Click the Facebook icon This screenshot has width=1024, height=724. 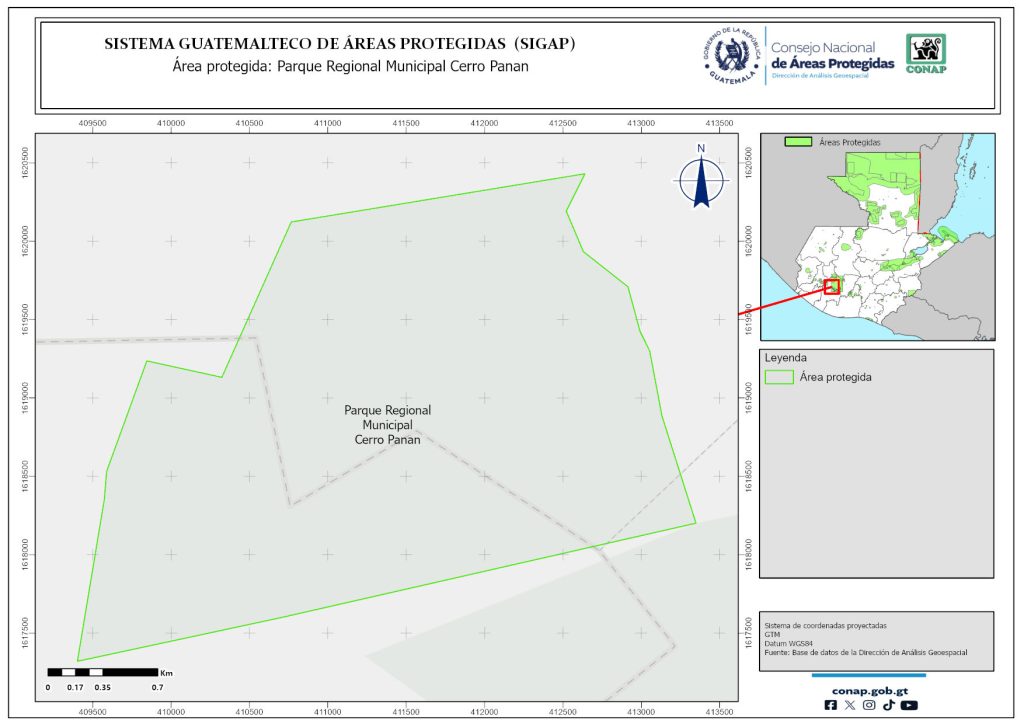click(x=831, y=705)
